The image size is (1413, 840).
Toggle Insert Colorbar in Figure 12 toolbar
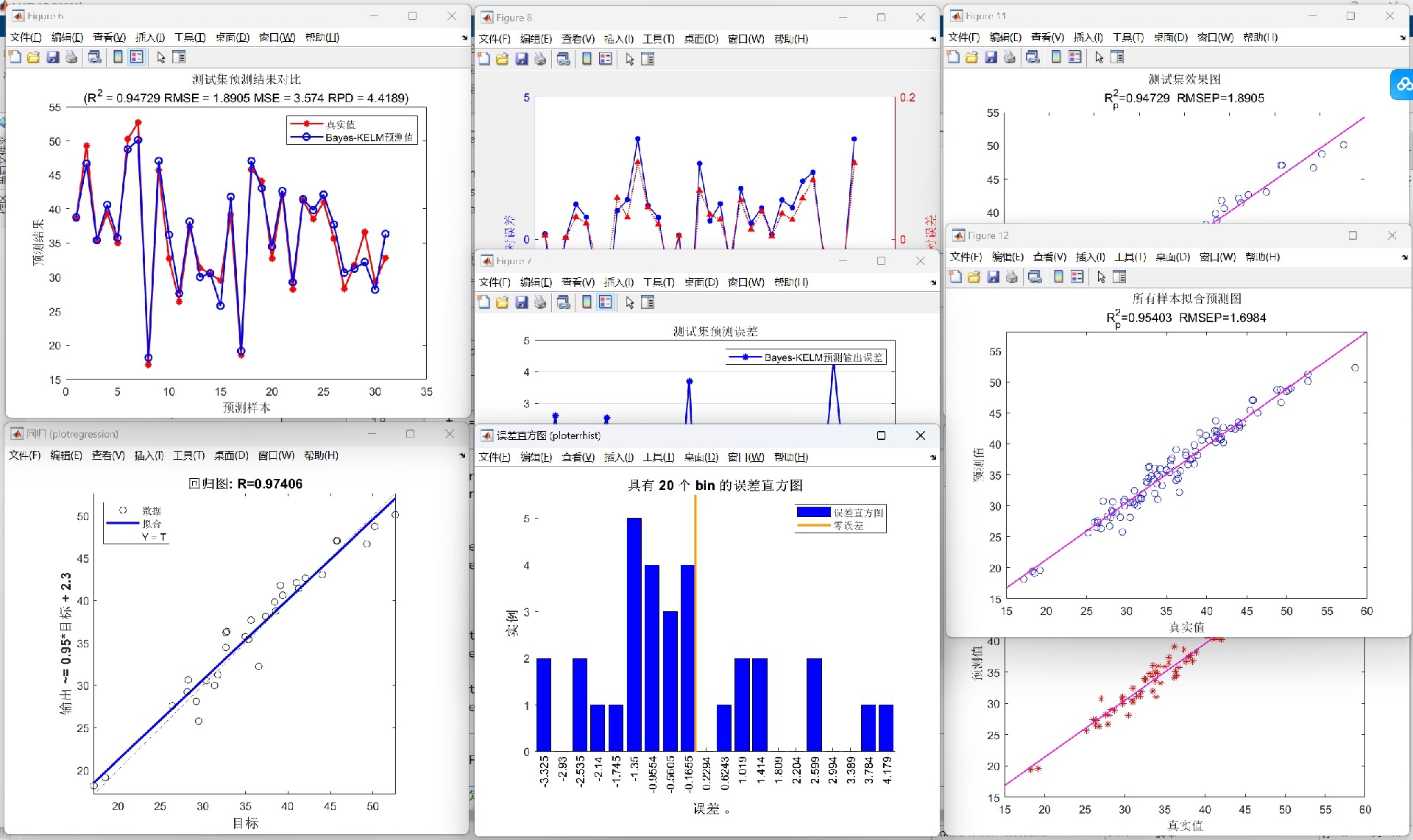point(1058,277)
